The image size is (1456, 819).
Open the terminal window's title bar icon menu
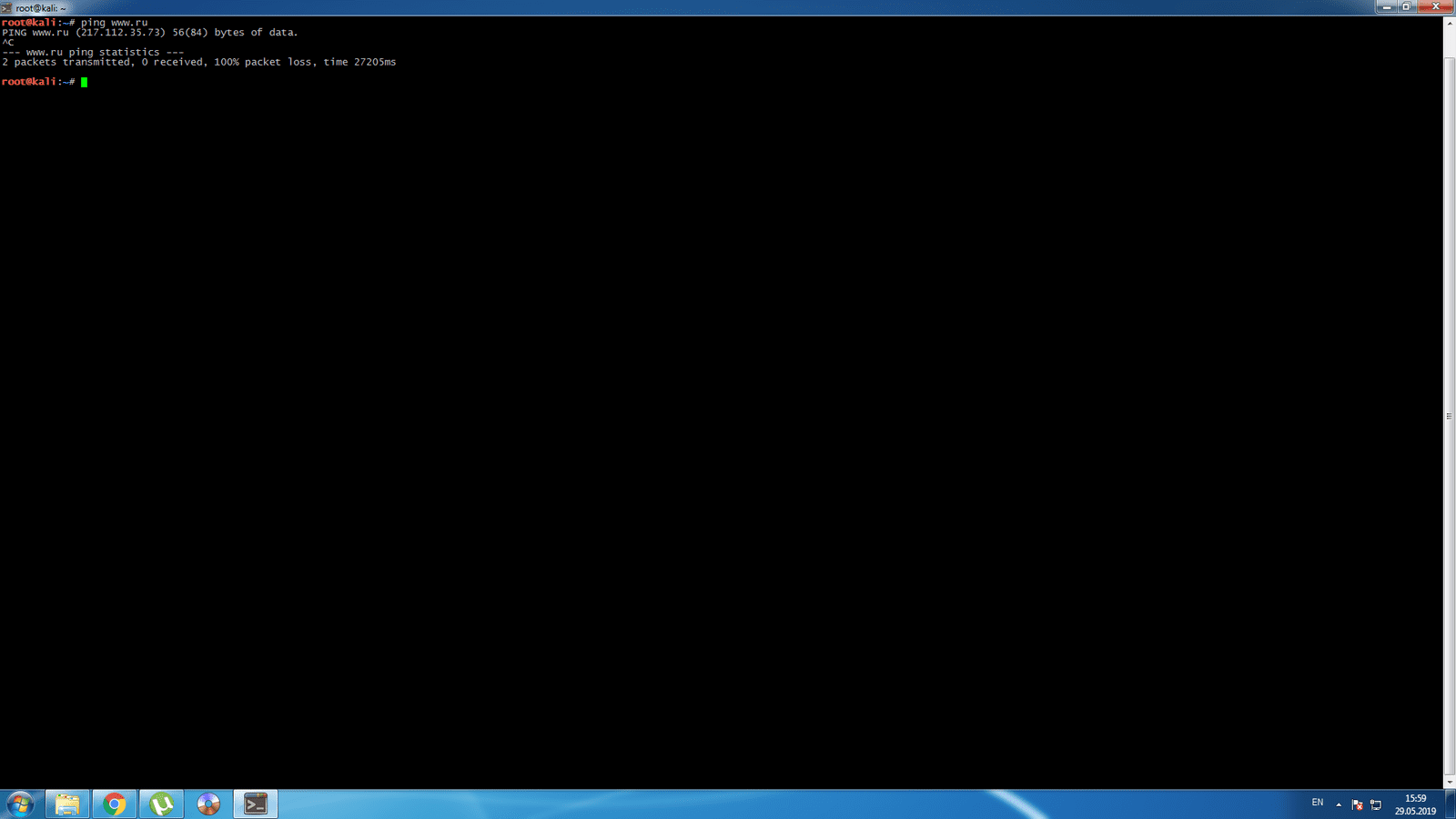tap(6, 7)
